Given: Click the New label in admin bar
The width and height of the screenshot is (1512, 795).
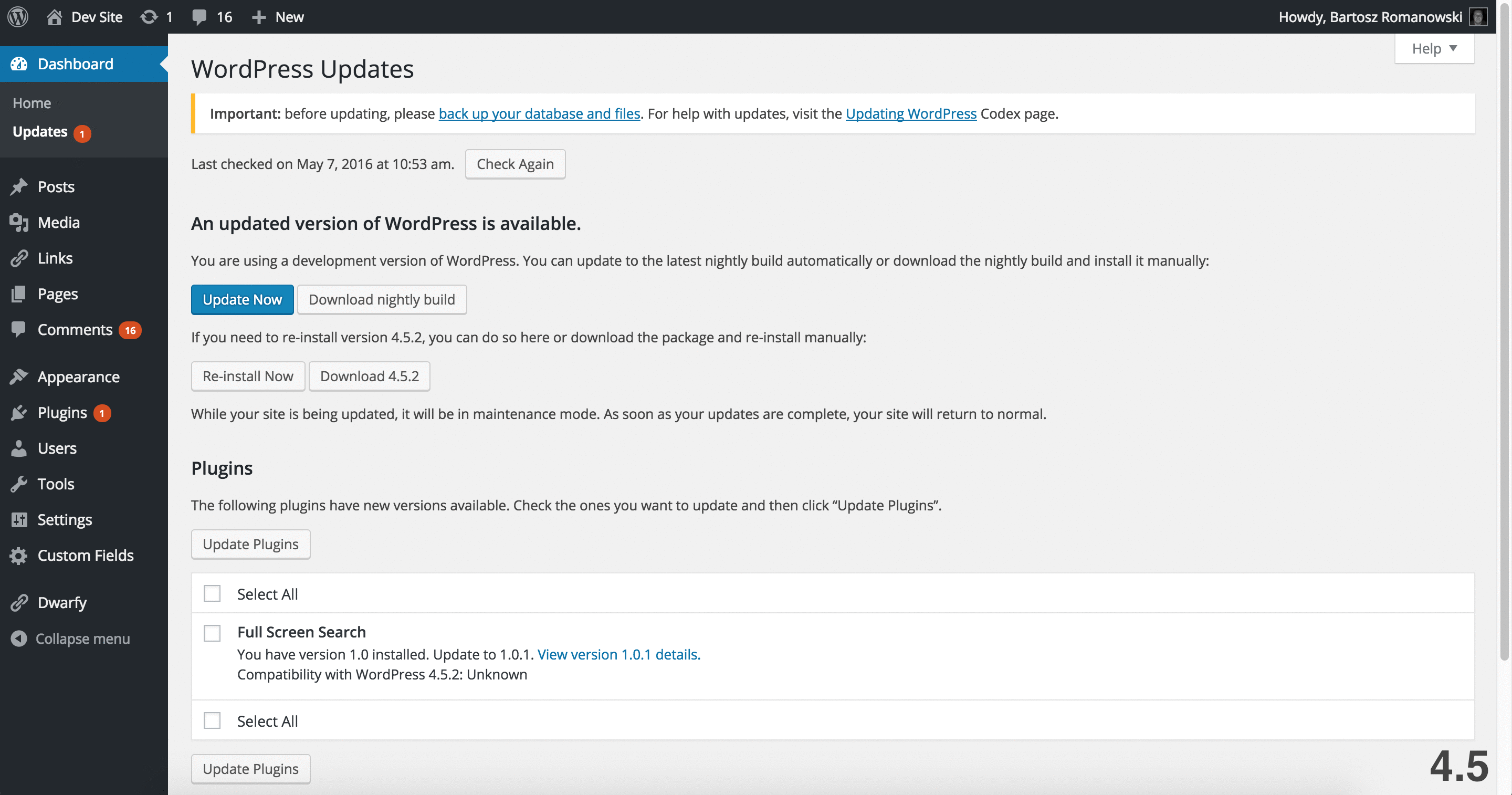Looking at the screenshot, I should click(x=289, y=17).
